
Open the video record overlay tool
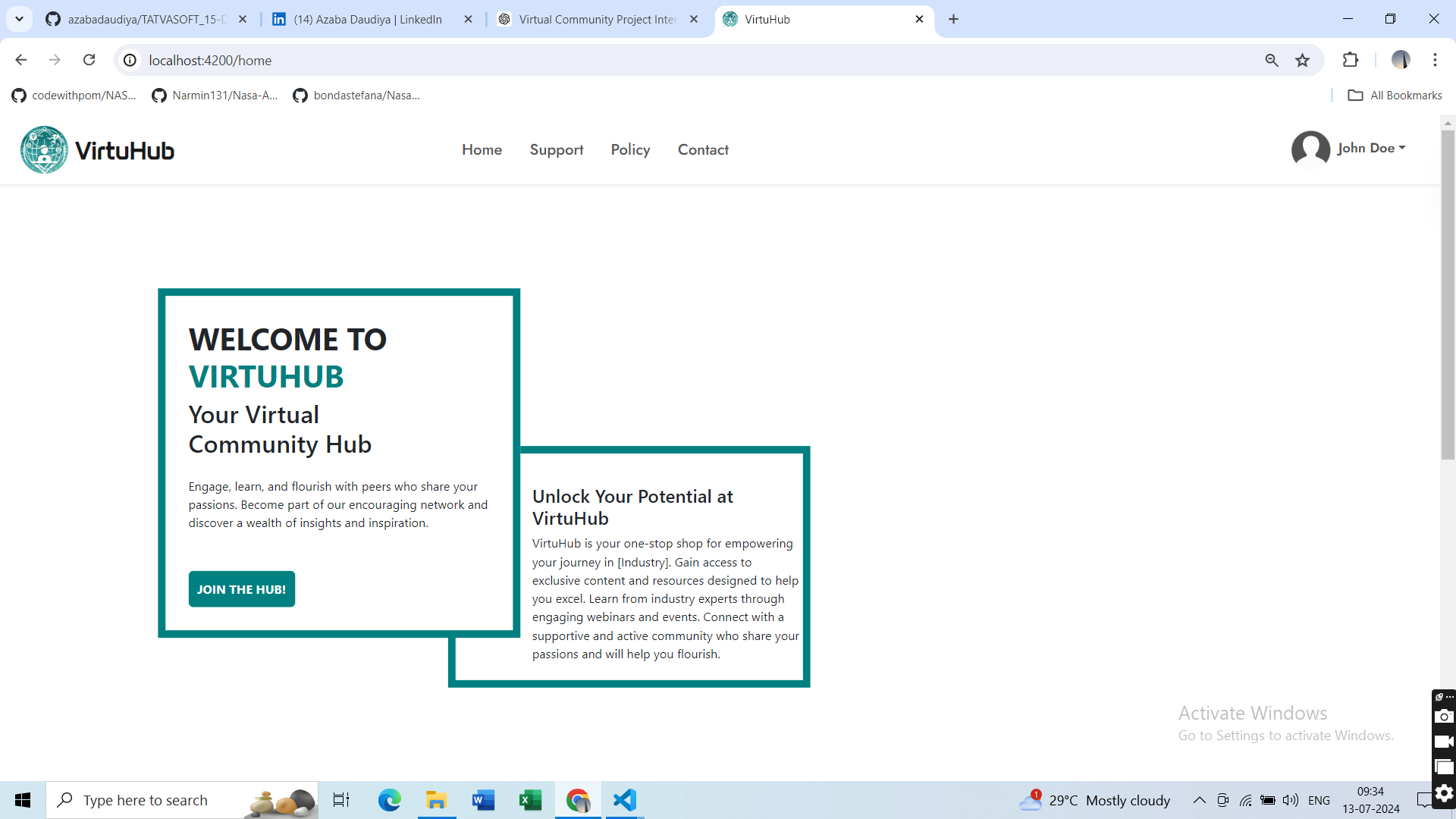(x=1444, y=742)
